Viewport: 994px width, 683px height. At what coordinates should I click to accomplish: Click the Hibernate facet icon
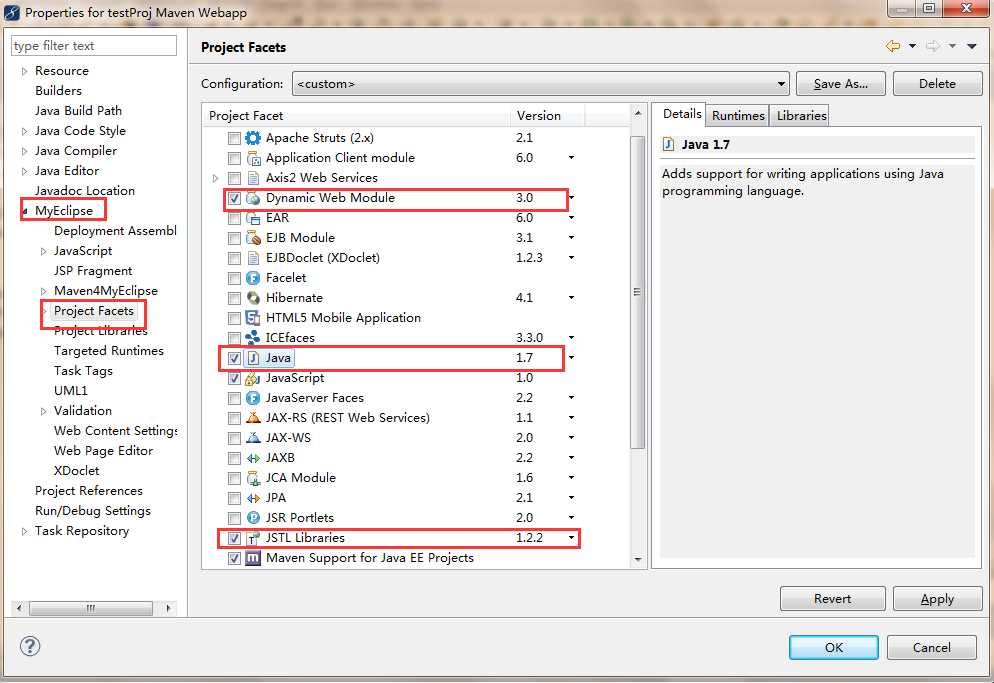coord(253,297)
